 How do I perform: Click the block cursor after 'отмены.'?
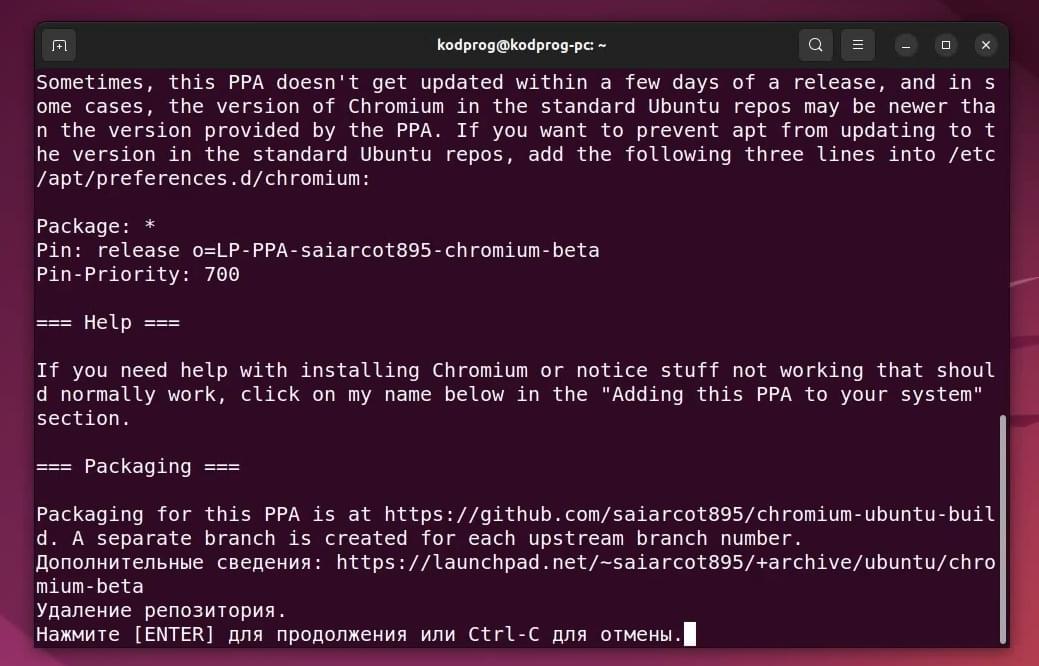[x=690, y=634]
